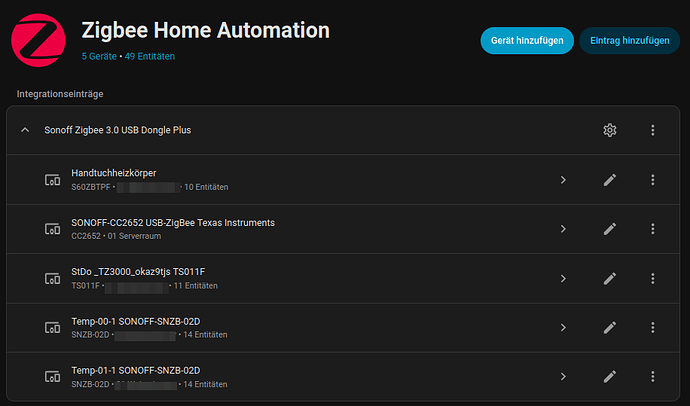
Task: Click the Zigbee Home Automation logo
Action: [x=38, y=39]
